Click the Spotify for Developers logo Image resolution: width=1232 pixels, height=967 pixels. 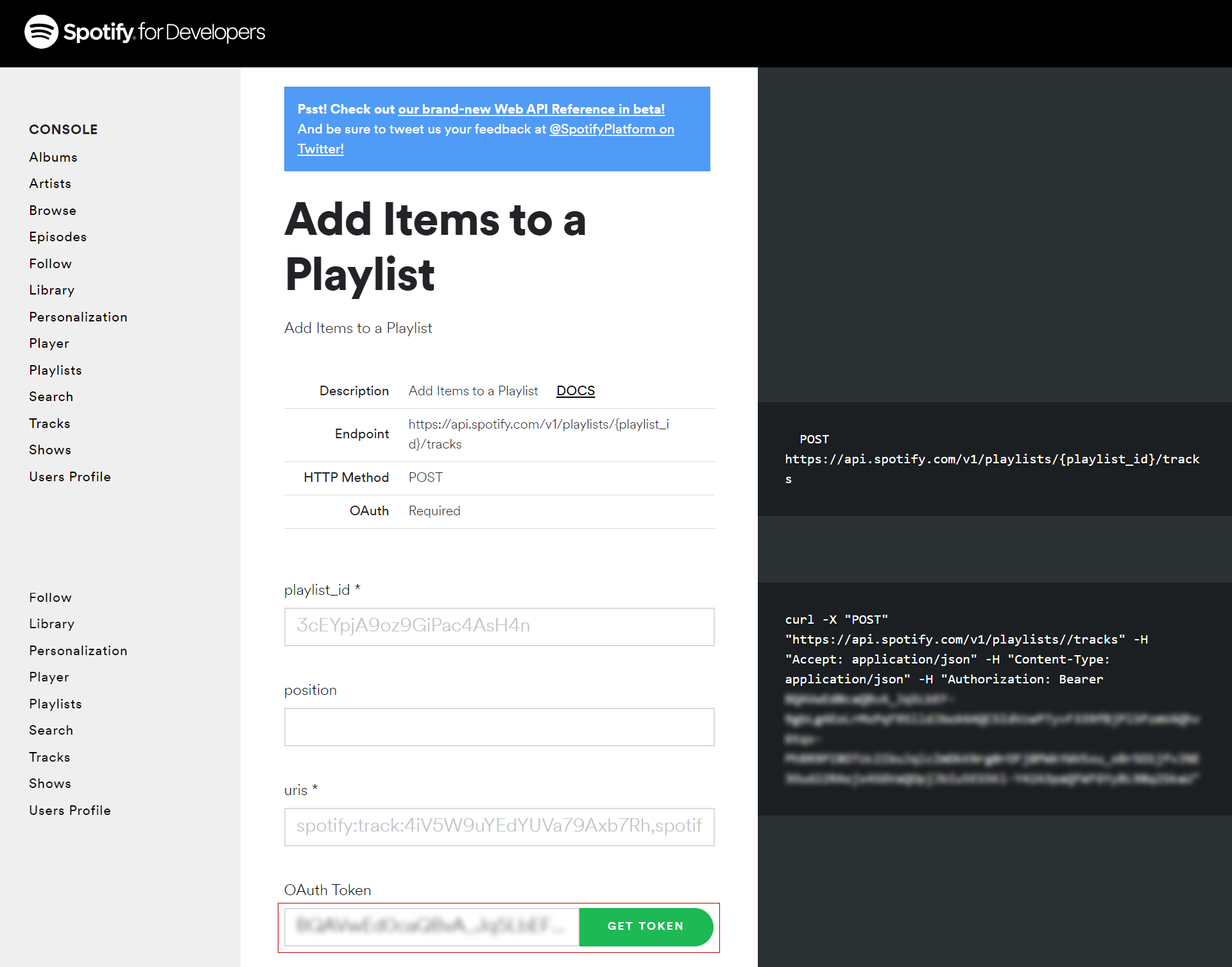coord(144,32)
